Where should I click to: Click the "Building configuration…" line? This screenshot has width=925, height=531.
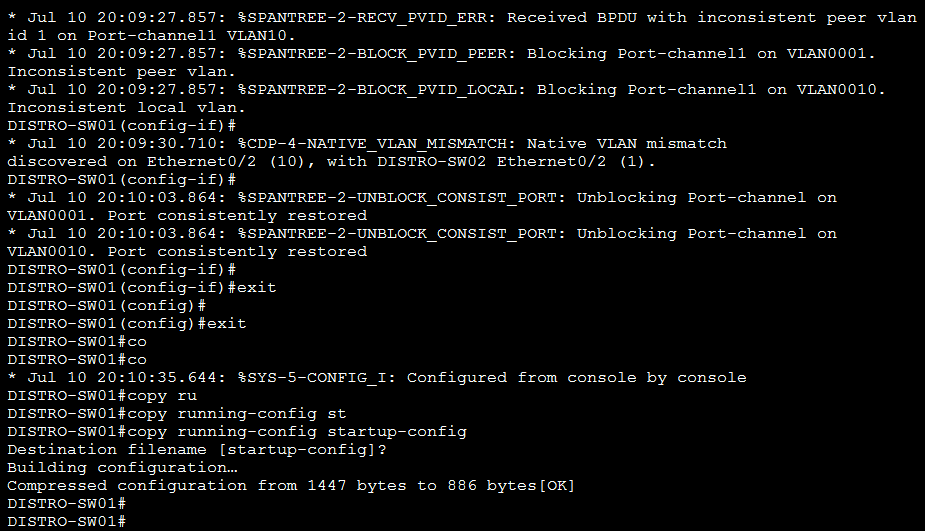pyautogui.click(x=122, y=468)
